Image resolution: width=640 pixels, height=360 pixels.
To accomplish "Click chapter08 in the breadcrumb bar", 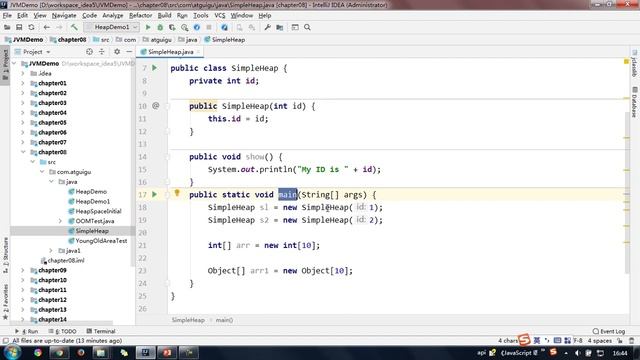I will 68,40.
